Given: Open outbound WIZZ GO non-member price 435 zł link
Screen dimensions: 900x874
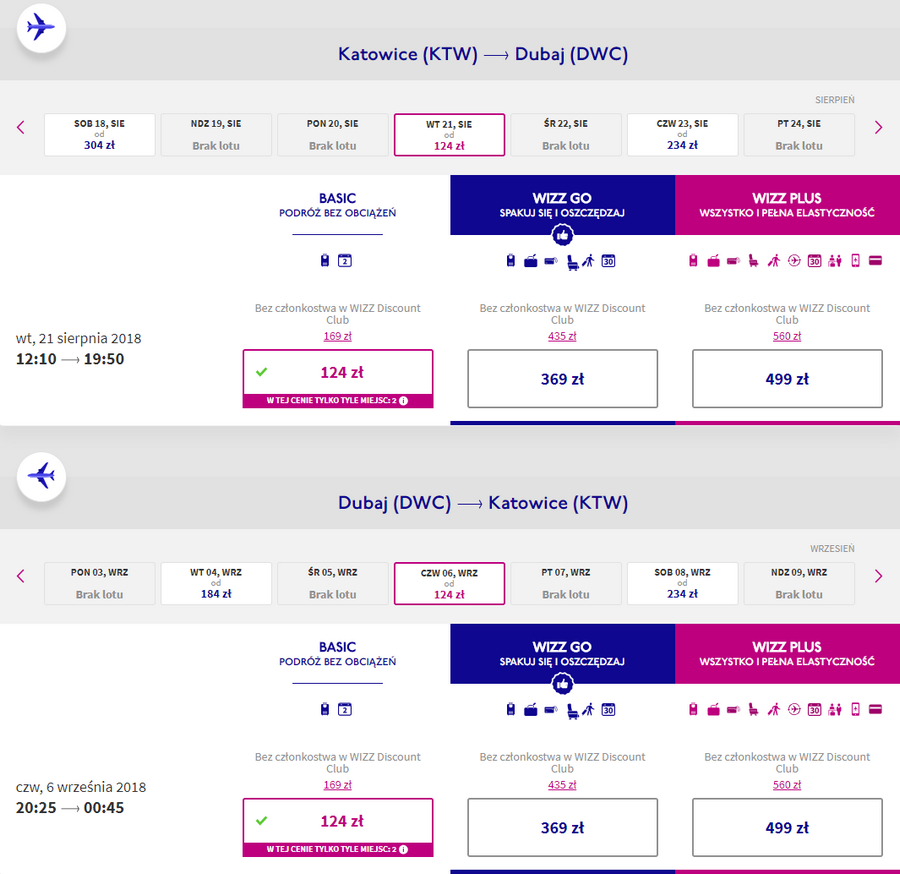Looking at the screenshot, I should pos(562,336).
